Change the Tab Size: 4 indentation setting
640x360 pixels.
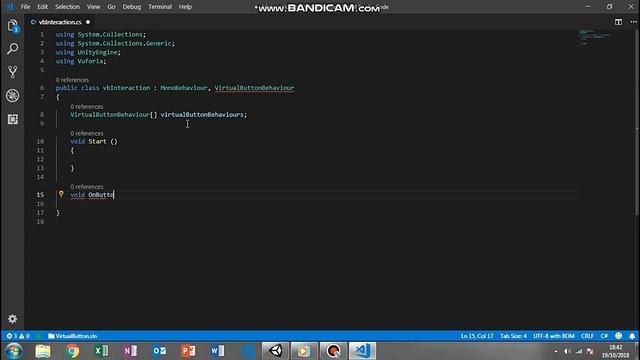tap(513, 336)
